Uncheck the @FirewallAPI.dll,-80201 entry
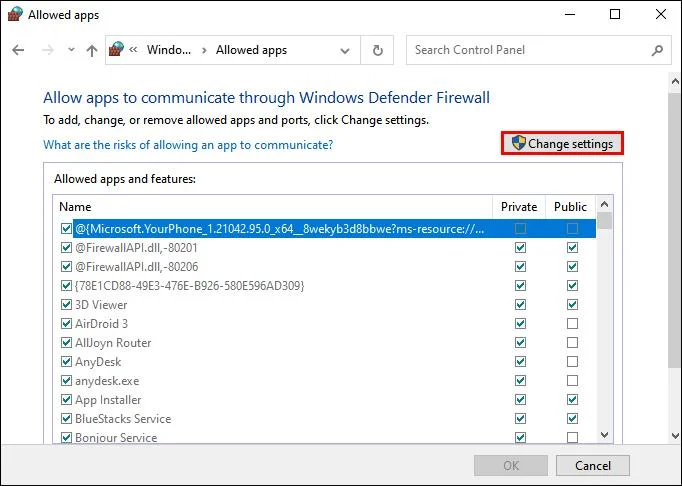Viewport: 682px width, 486px height. coord(66,248)
